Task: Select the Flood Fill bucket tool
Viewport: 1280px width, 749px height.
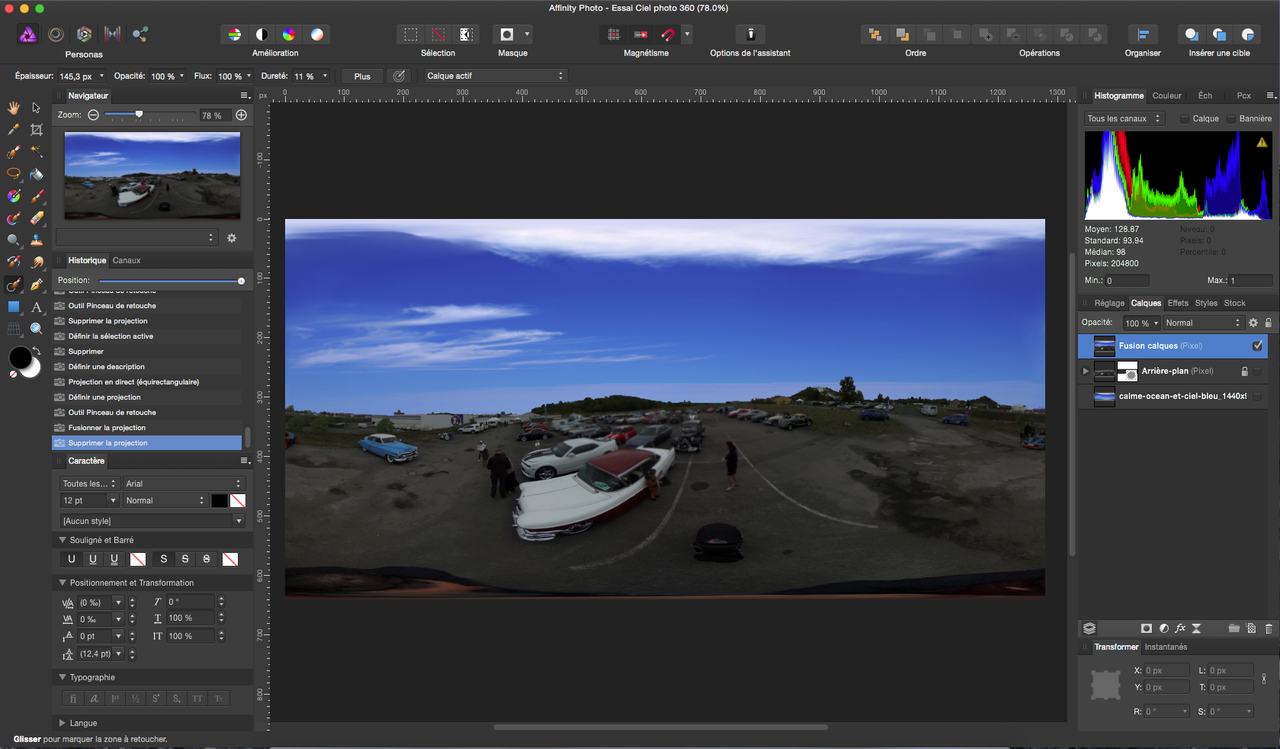Action: (x=36, y=174)
